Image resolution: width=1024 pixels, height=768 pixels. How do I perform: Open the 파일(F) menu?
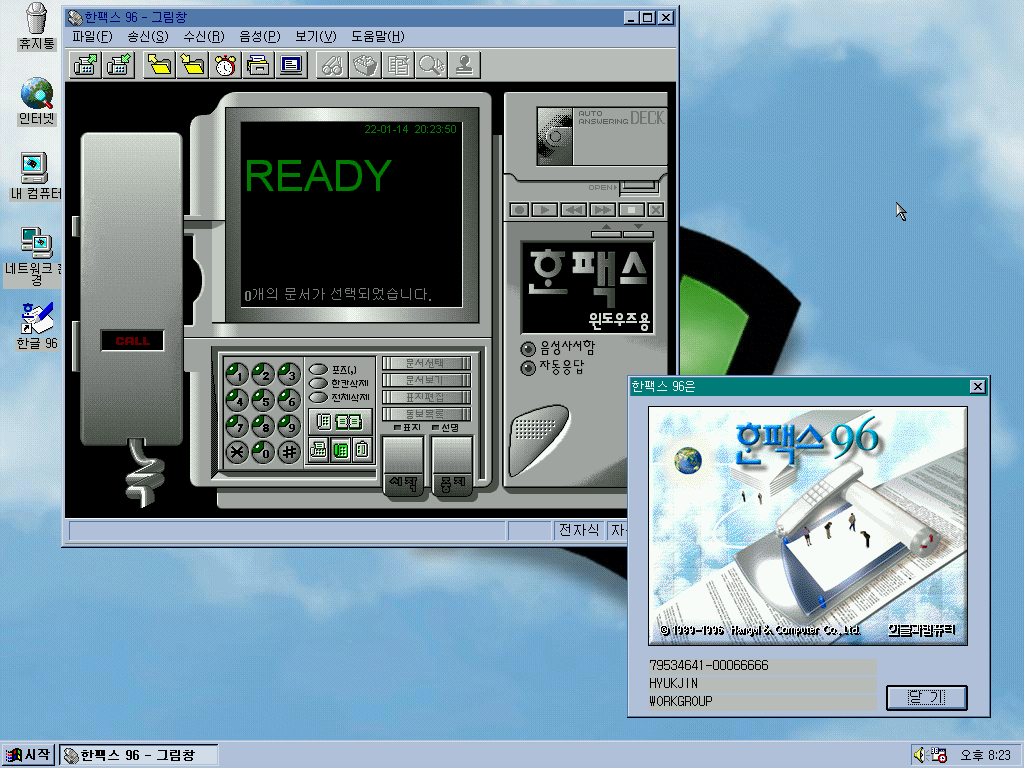tap(92, 37)
